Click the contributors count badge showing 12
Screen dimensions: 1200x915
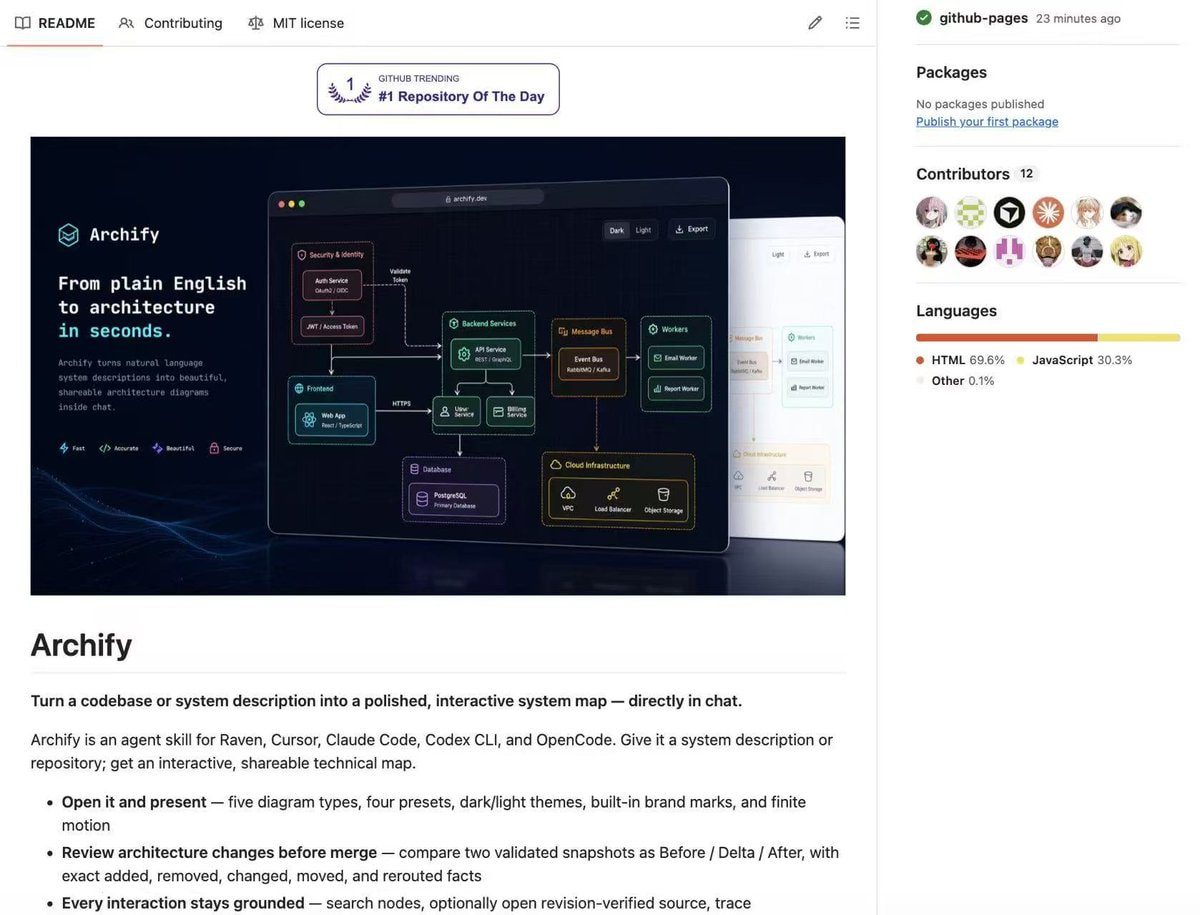click(1026, 174)
